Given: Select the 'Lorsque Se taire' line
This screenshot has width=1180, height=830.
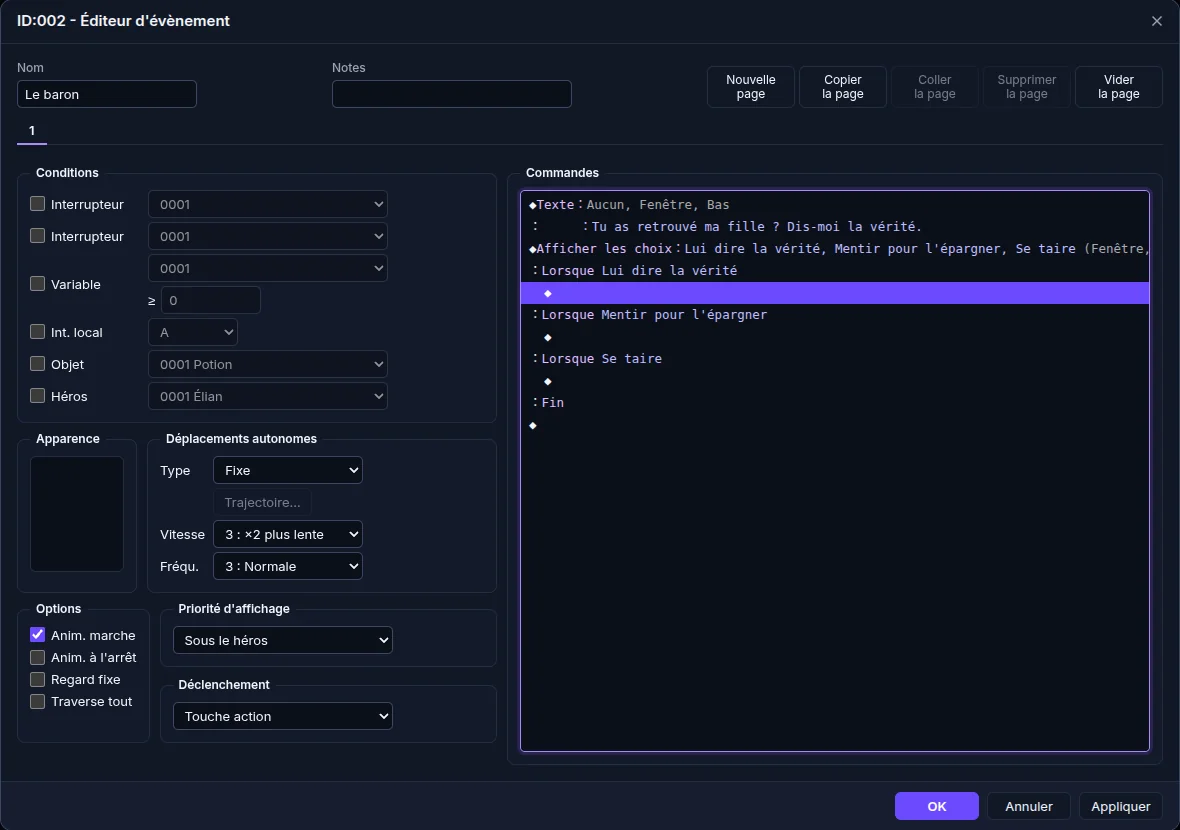Looking at the screenshot, I should 835,359.
